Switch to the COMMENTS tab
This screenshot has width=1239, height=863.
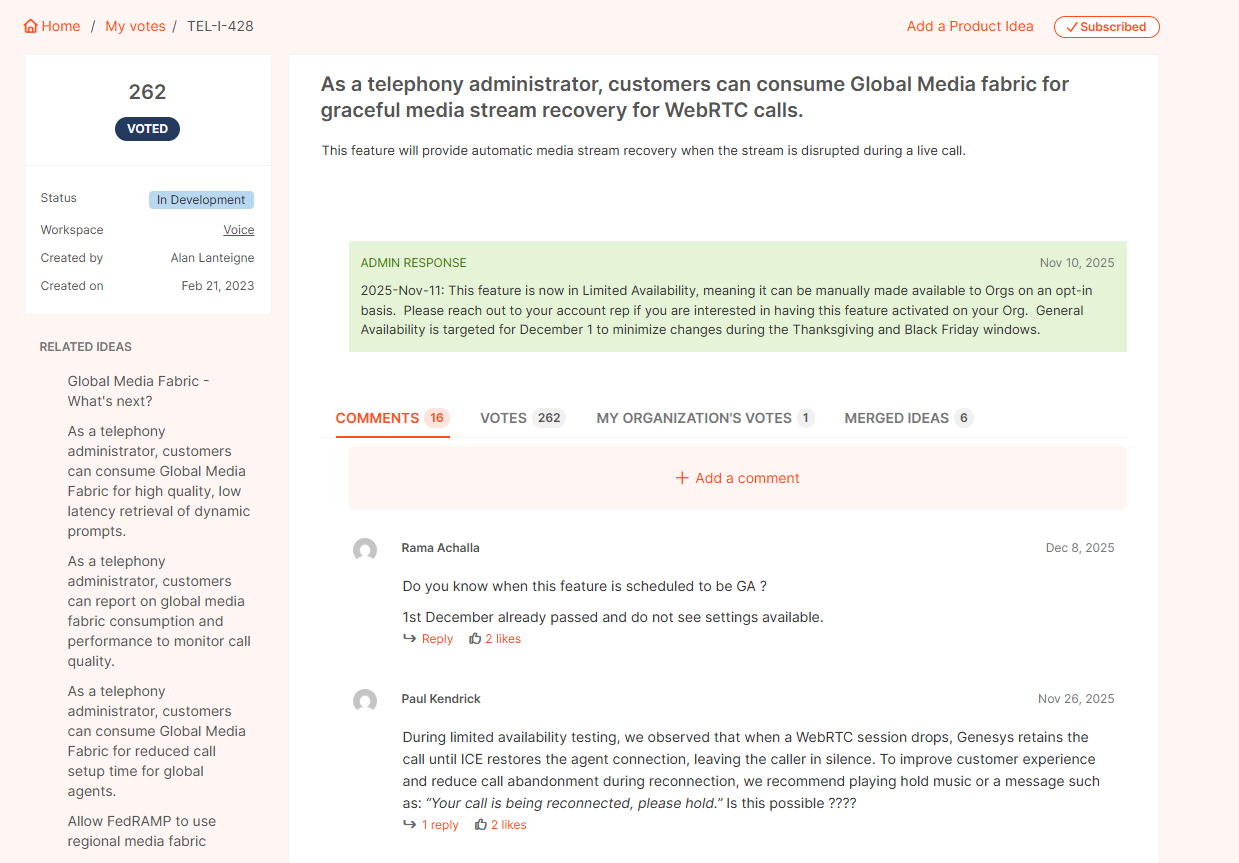point(392,418)
